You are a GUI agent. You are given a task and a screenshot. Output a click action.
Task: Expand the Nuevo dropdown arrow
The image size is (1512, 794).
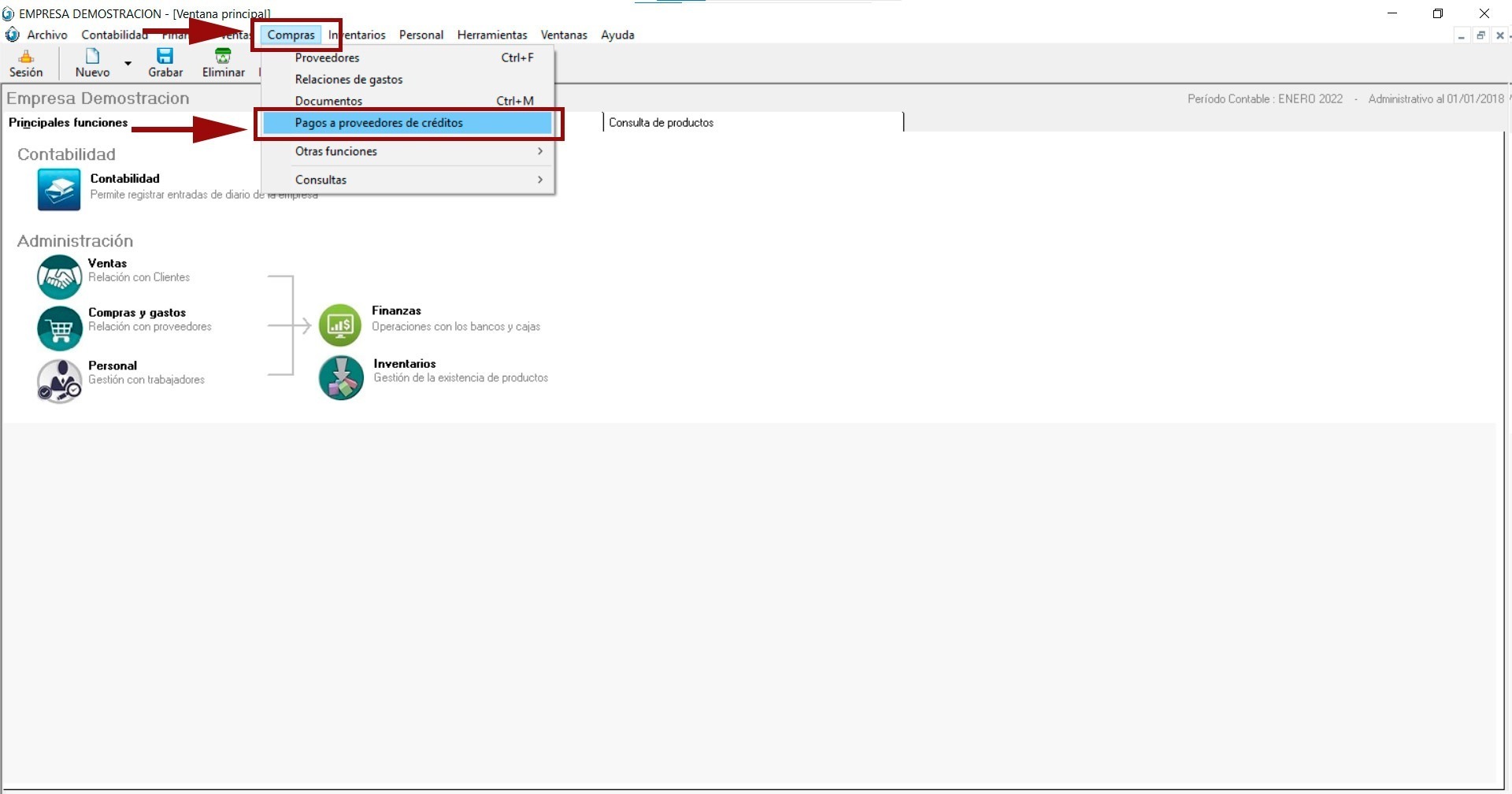tap(128, 63)
